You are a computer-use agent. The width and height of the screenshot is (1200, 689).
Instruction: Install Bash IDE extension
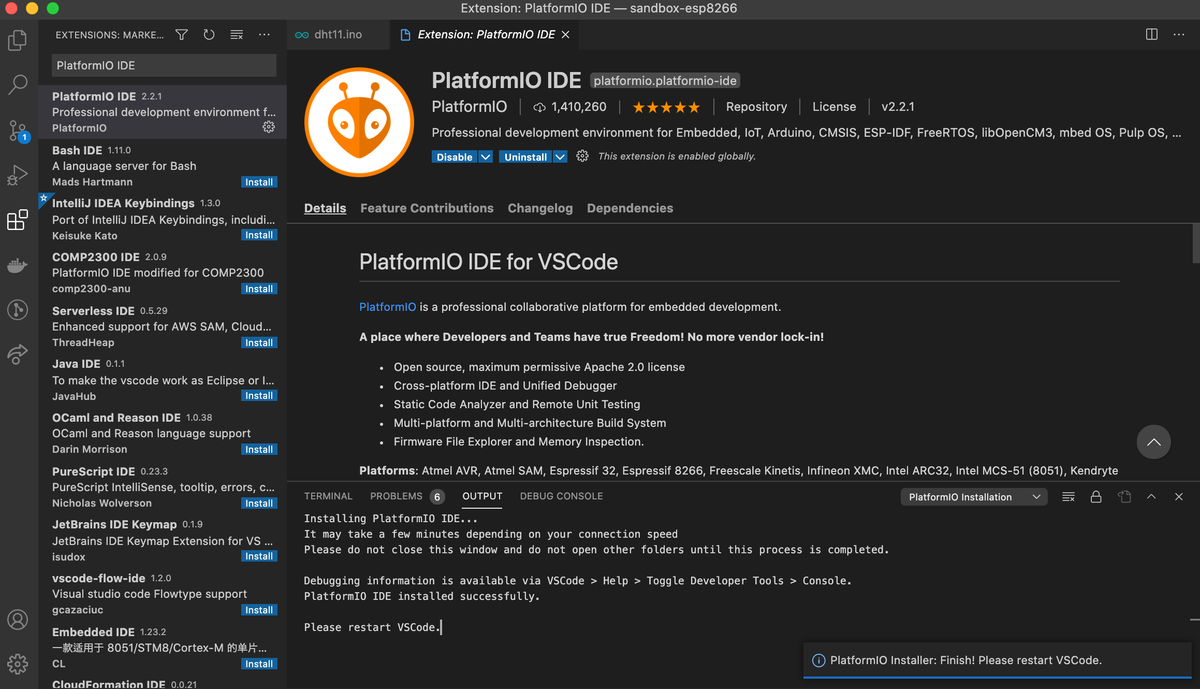259,182
